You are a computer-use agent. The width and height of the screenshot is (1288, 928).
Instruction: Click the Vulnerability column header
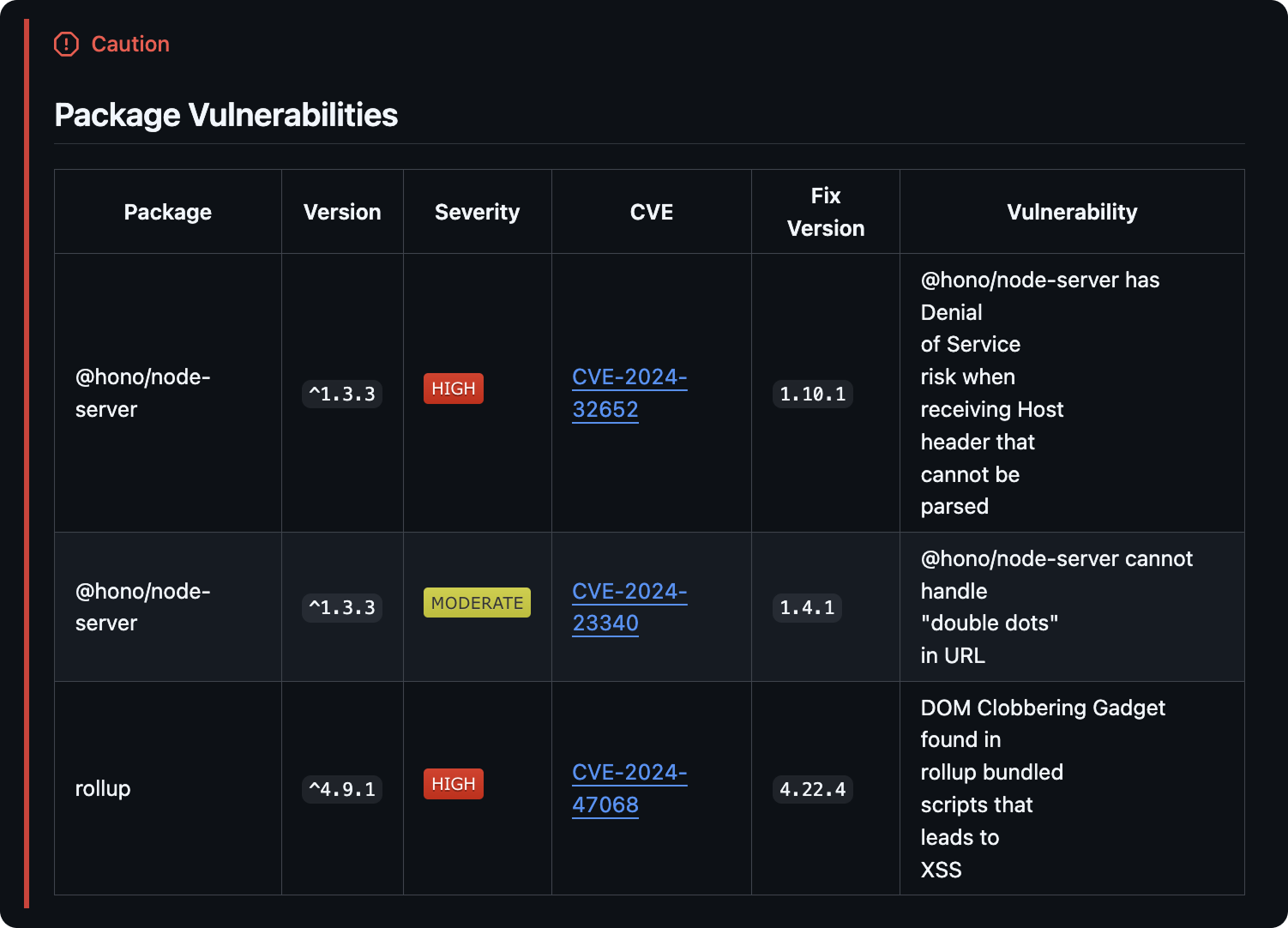1072,212
